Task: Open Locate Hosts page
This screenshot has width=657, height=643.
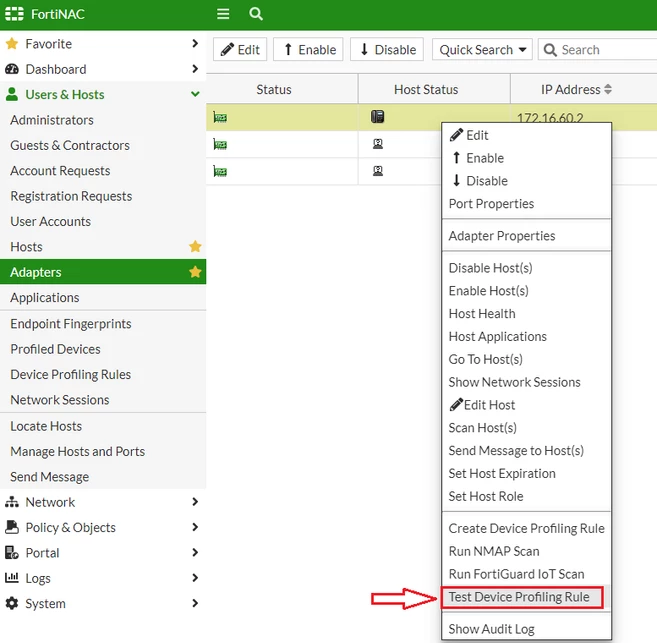Action: tap(103, 426)
